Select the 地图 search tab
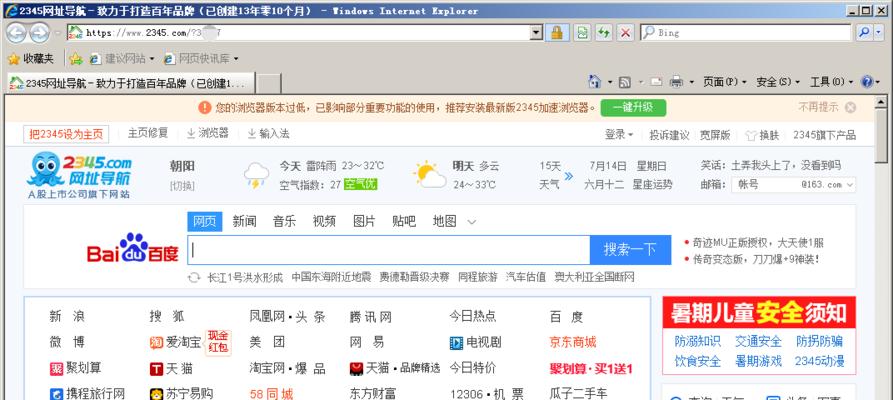 (444, 222)
